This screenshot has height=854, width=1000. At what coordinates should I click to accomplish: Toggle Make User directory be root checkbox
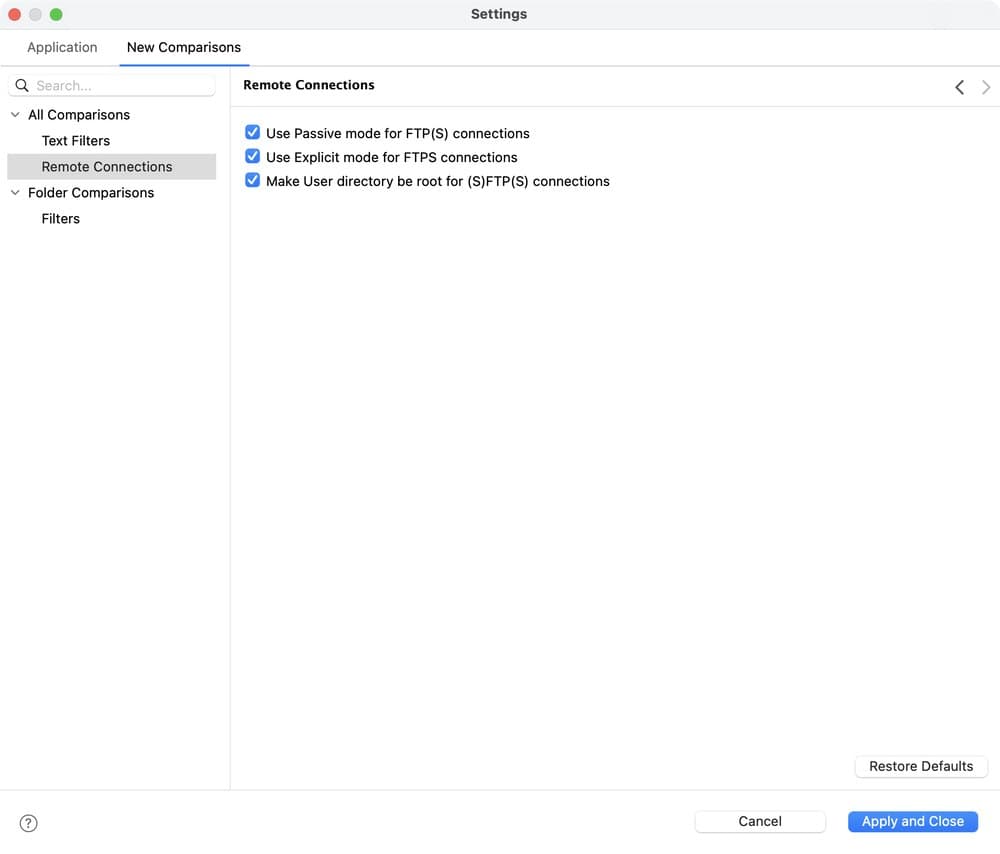pos(253,180)
